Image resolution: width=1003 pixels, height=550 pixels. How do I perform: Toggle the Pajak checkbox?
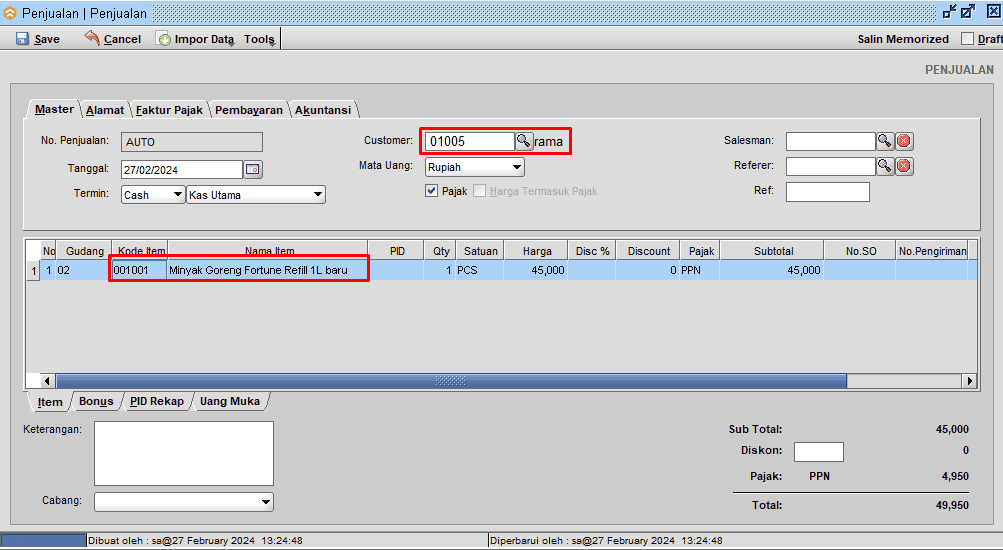(432, 191)
